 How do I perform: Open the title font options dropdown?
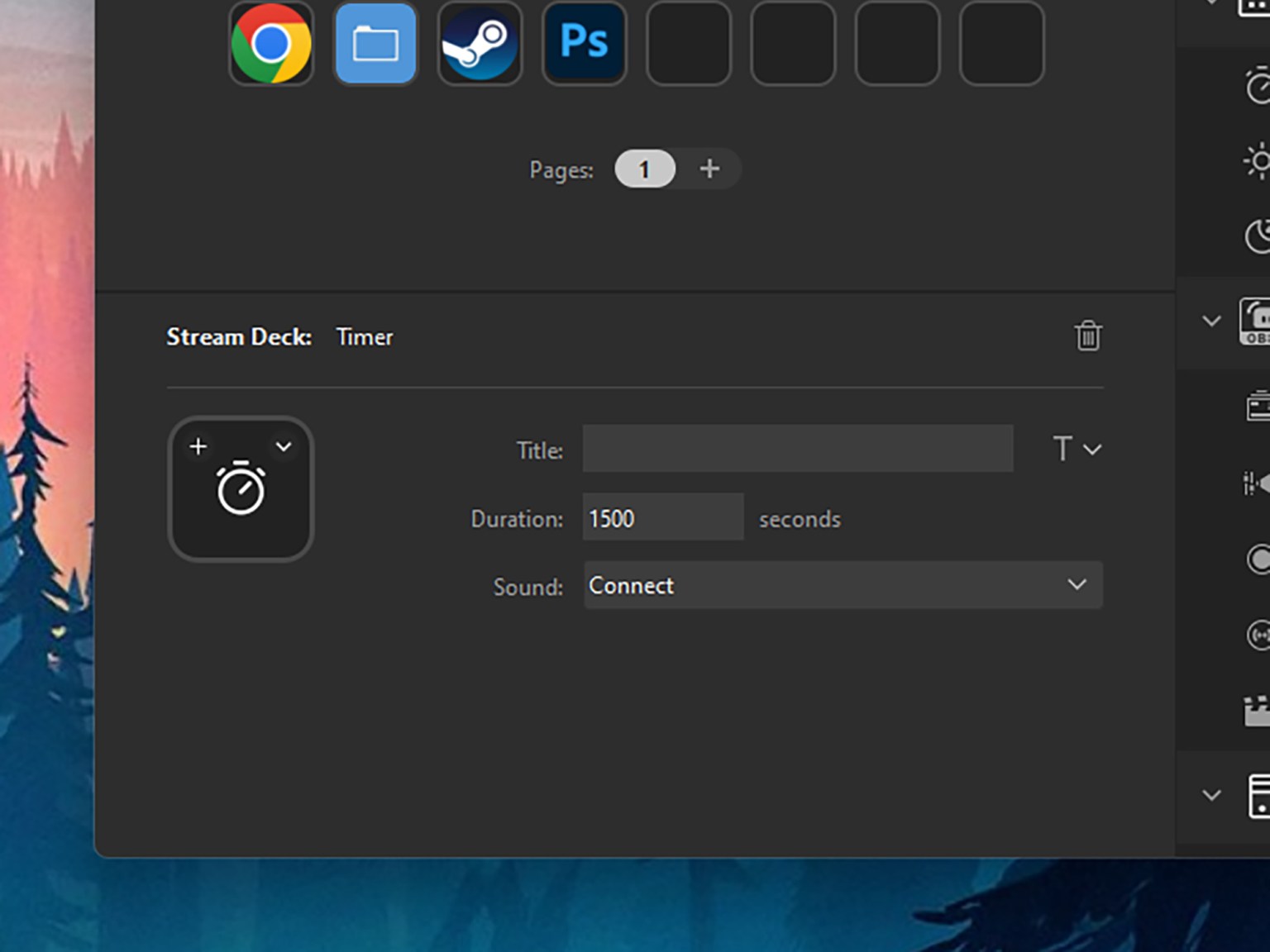tap(1076, 449)
